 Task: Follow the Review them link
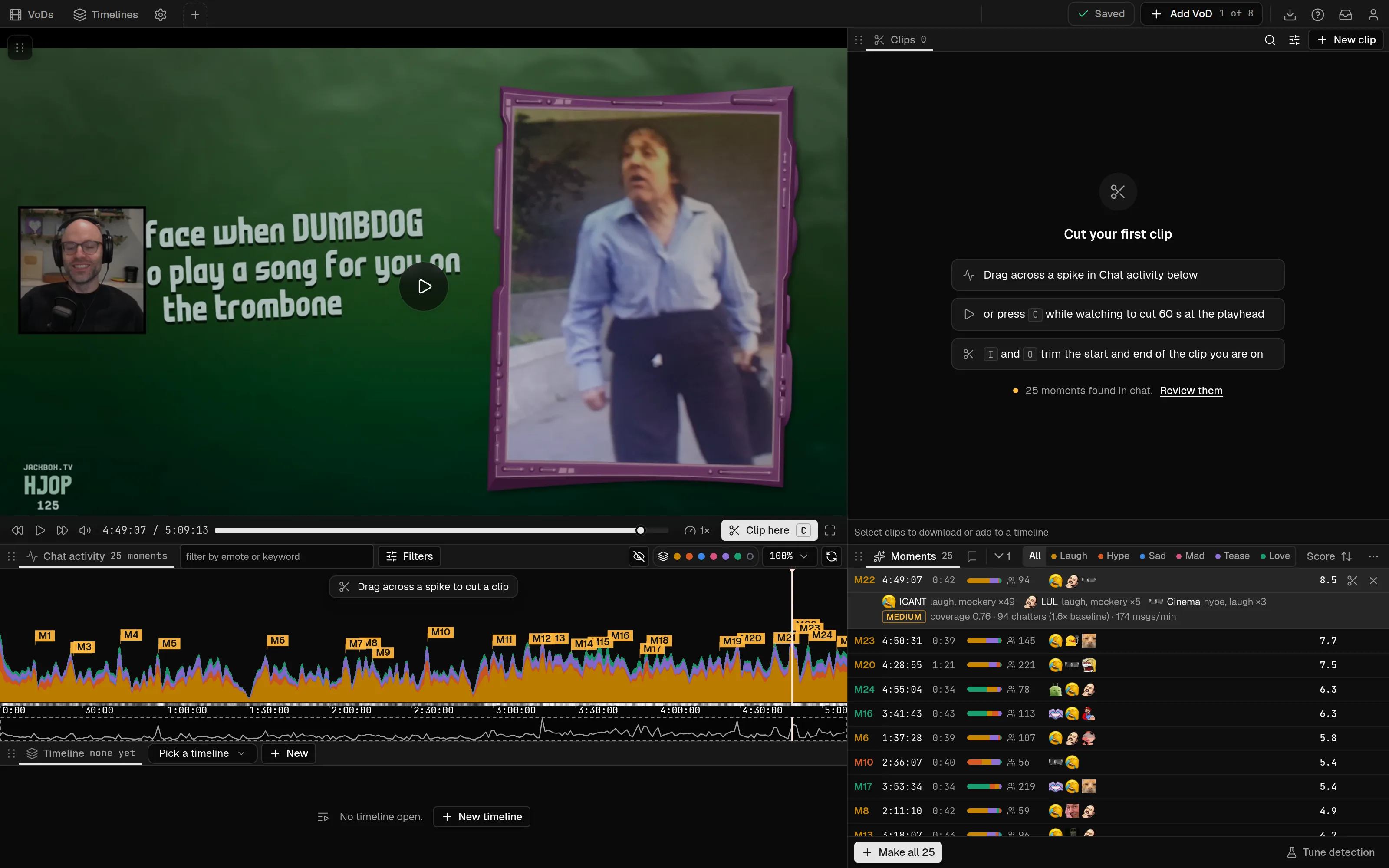(x=1191, y=390)
